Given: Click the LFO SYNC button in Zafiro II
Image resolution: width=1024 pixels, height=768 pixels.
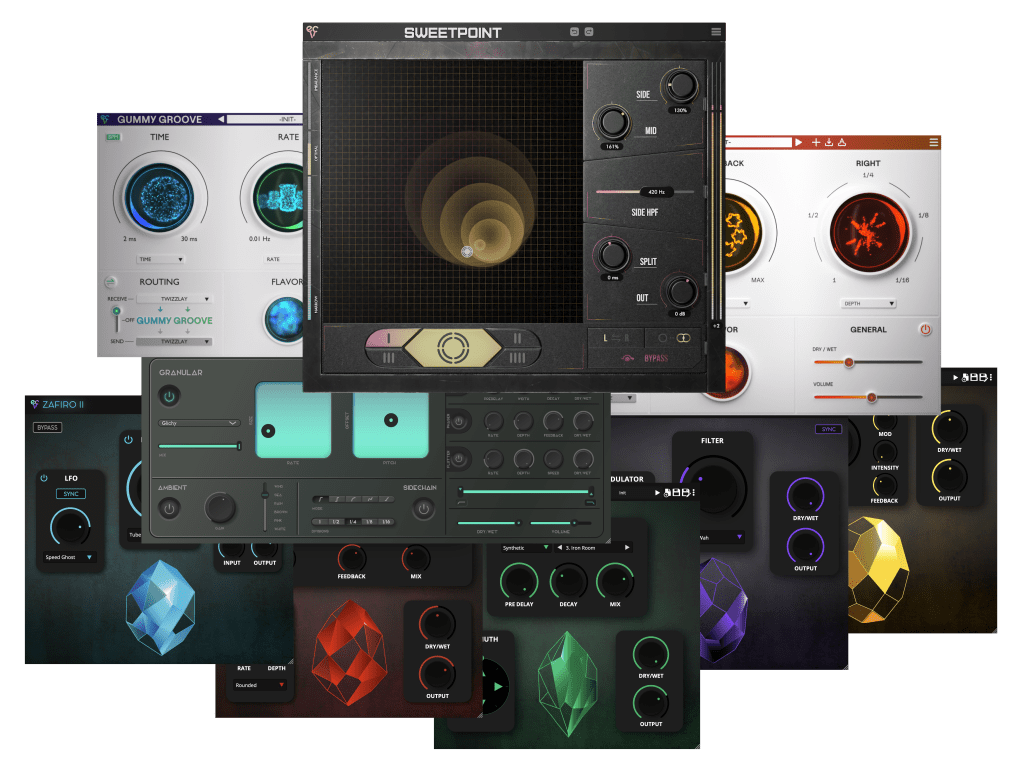Looking at the screenshot, I should pos(71,494).
